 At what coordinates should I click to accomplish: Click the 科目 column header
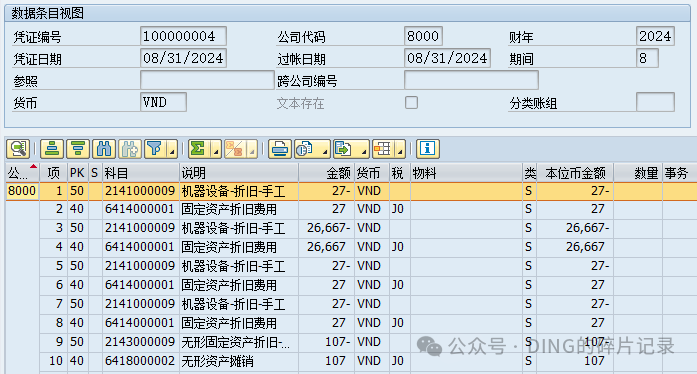[140, 173]
